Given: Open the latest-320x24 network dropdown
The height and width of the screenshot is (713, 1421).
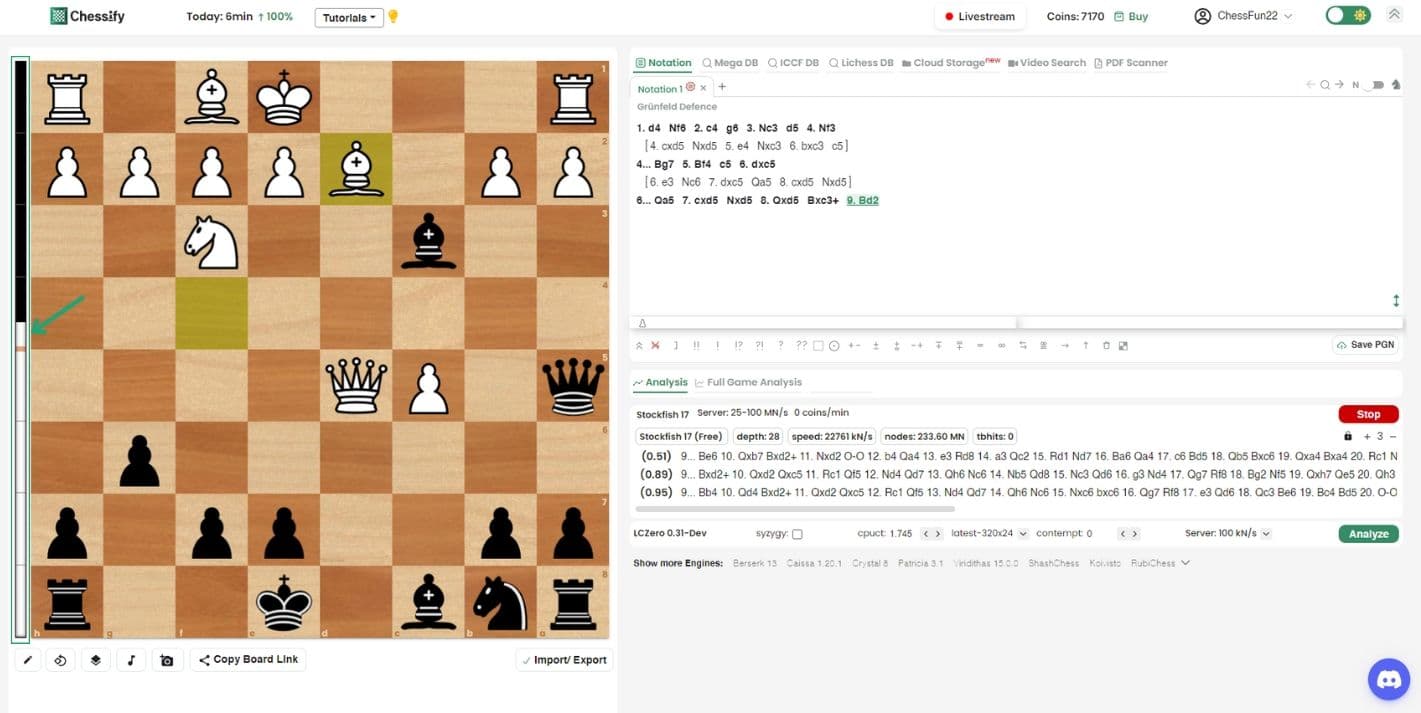Looking at the screenshot, I should 988,534.
